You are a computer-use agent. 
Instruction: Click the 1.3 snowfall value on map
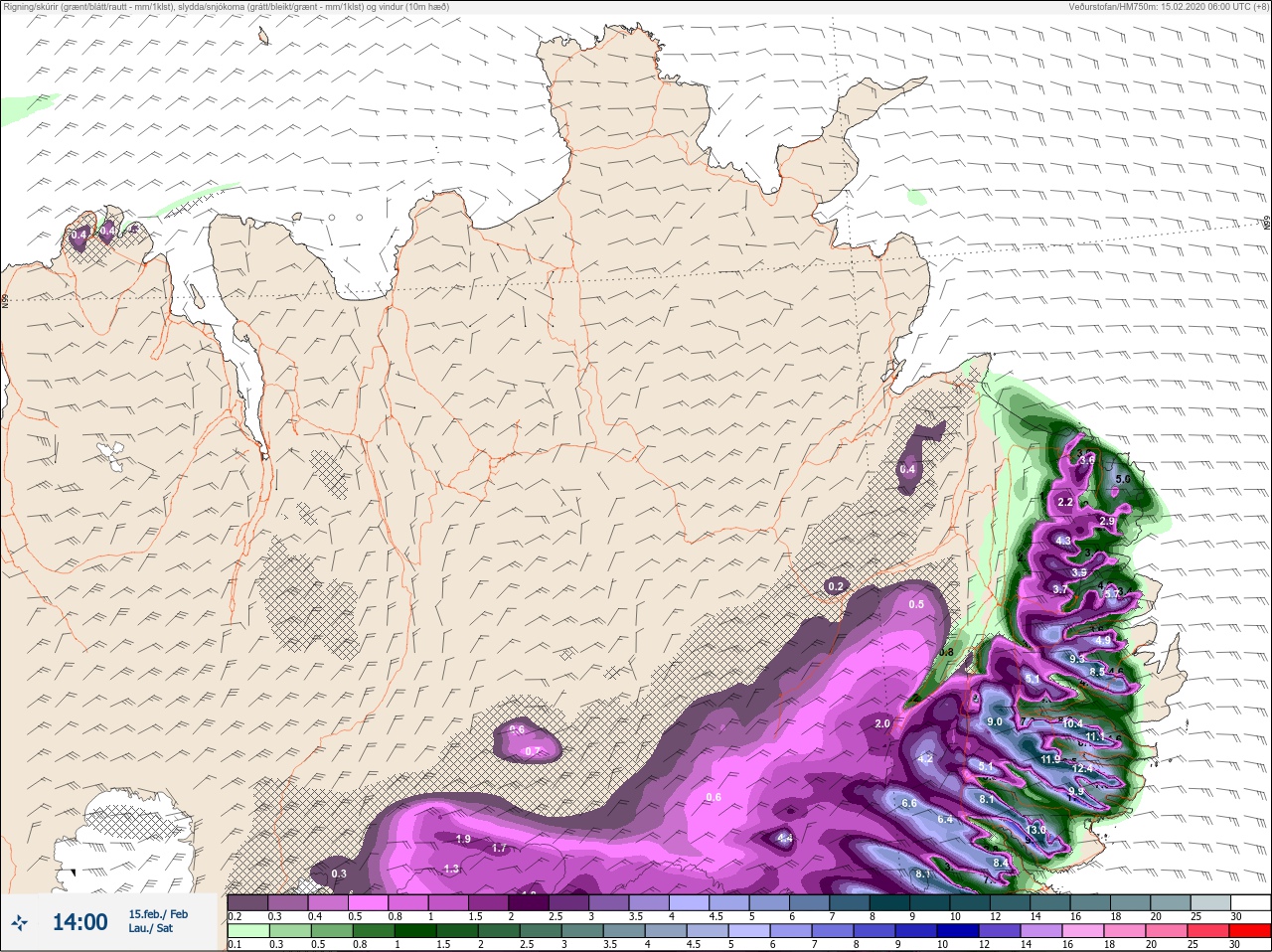click(x=452, y=869)
